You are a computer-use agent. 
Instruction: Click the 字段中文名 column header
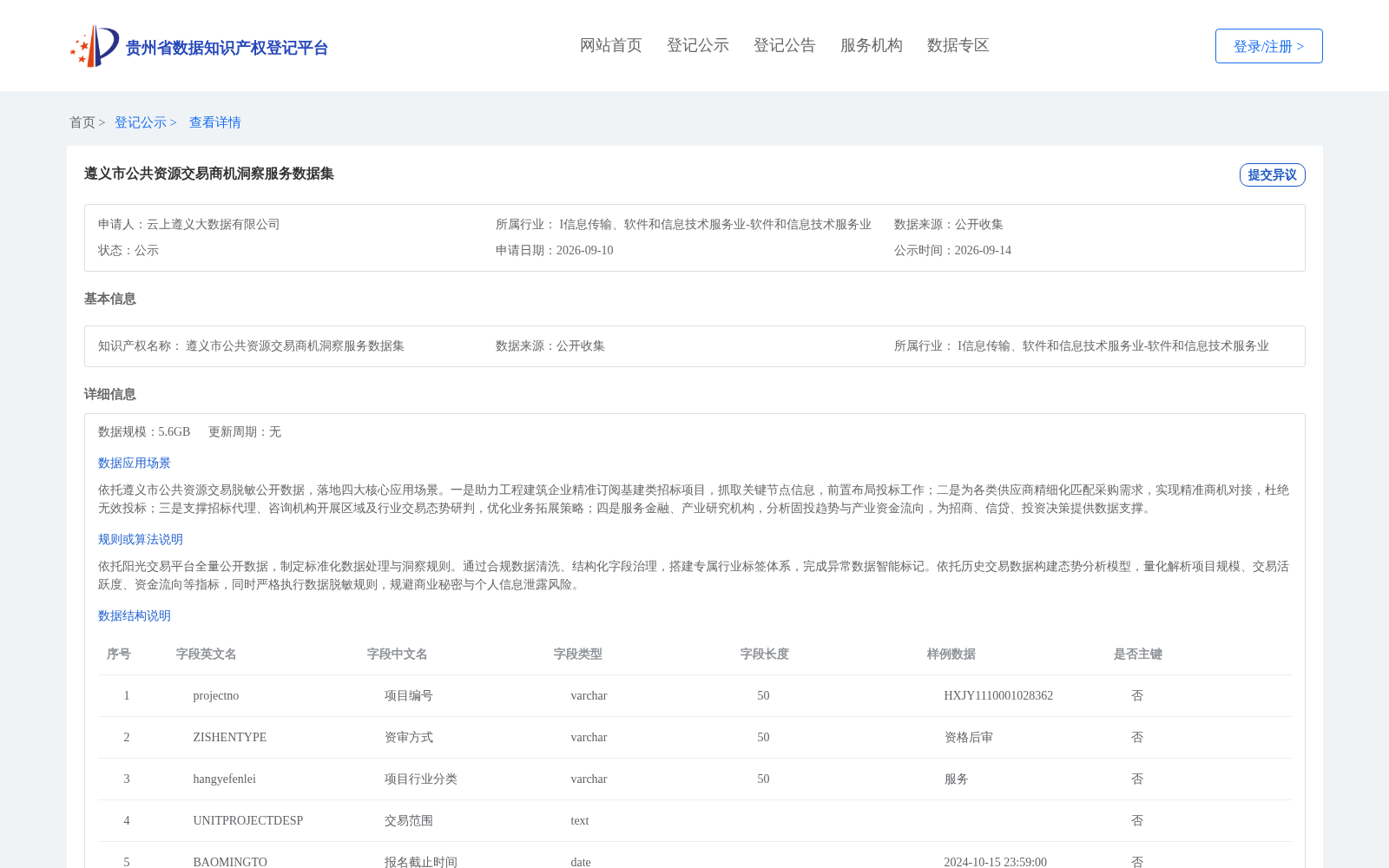(398, 654)
